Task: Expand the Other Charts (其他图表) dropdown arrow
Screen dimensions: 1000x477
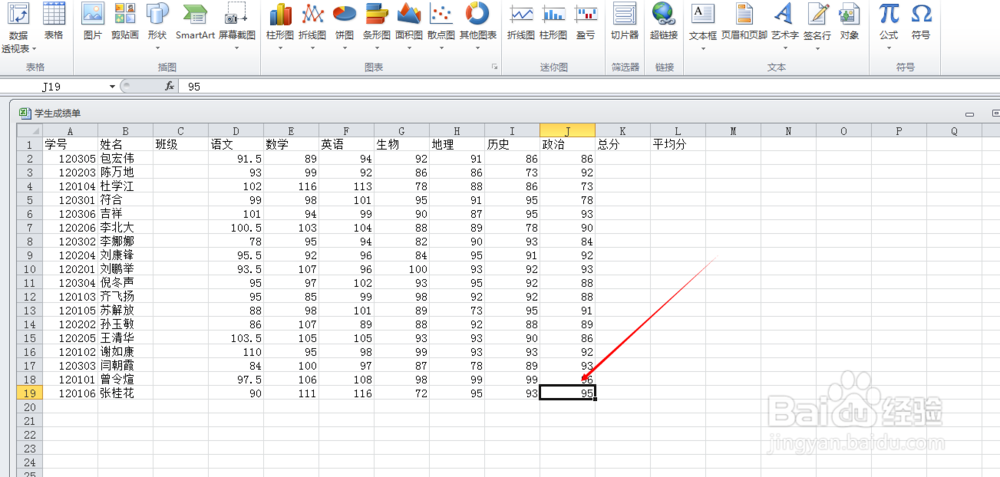Action: [478, 47]
